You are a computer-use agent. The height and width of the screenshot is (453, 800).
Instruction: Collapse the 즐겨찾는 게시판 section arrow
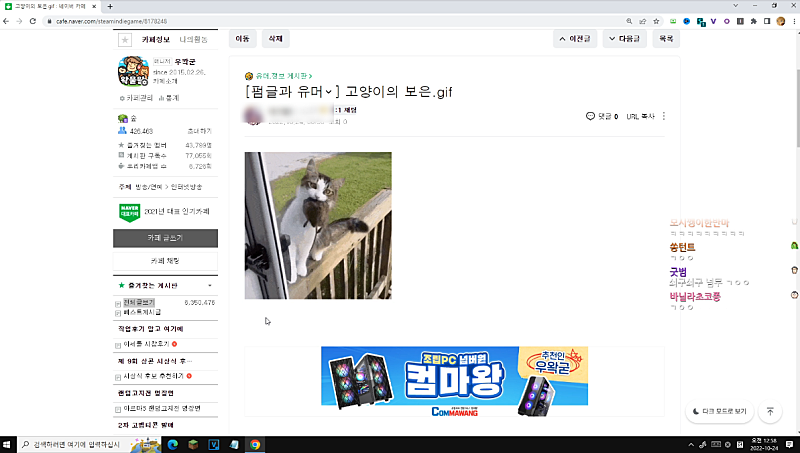(x=210, y=286)
